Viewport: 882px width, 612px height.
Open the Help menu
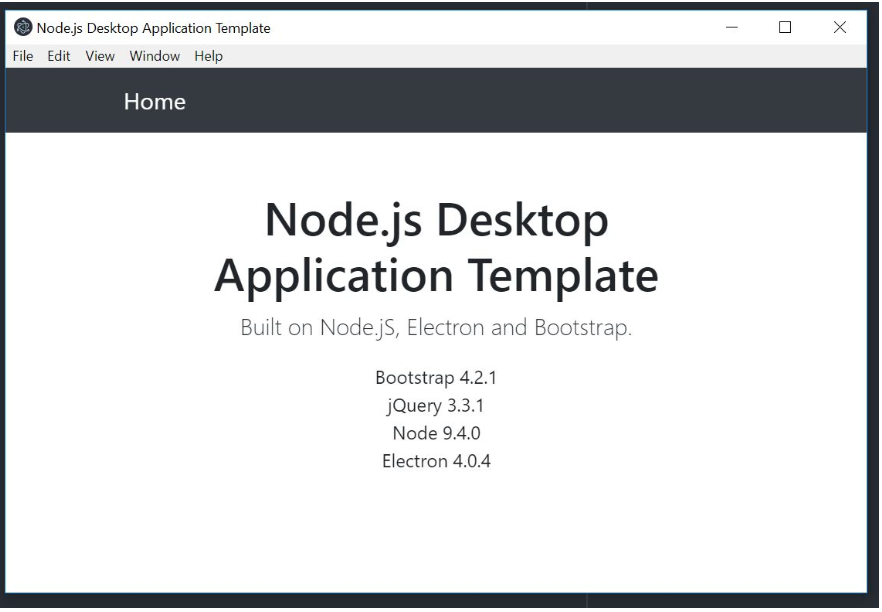207,56
